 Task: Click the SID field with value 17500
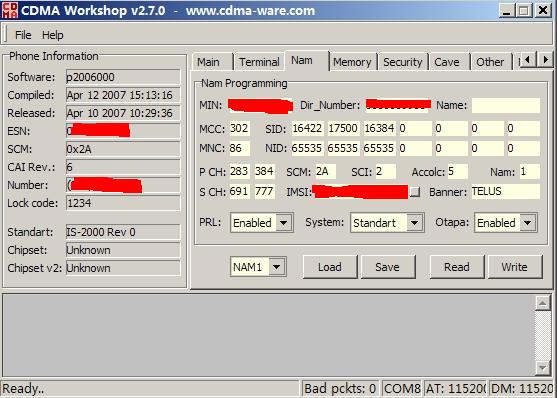[344, 128]
